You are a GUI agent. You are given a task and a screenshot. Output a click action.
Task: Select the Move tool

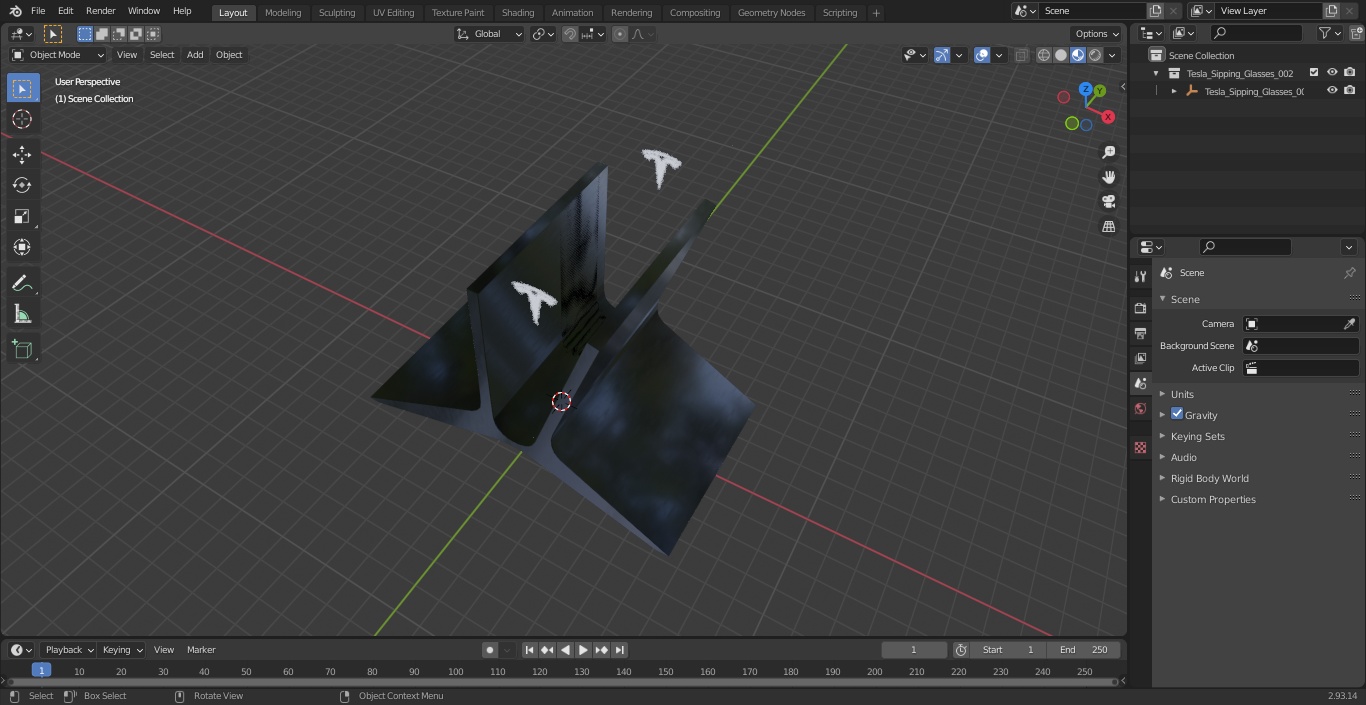point(22,154)
